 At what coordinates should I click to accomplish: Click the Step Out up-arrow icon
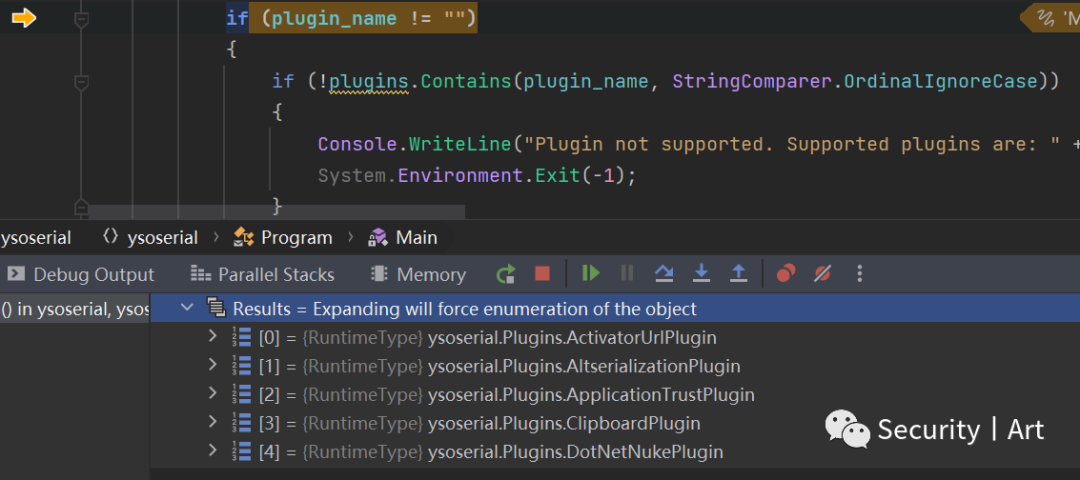click(x=738, y=274)
